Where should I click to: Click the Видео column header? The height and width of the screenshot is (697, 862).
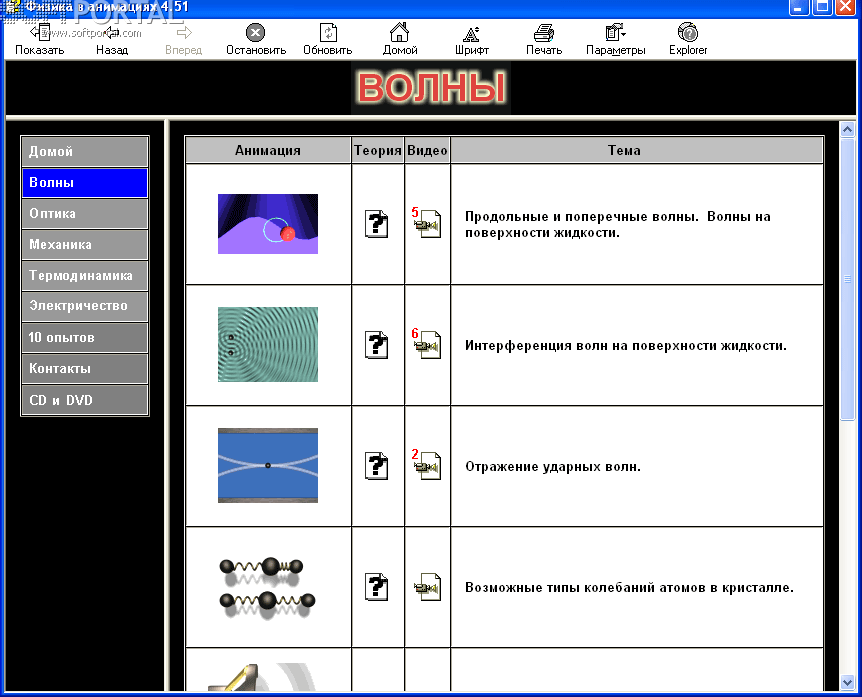click(x=427, y=150)
